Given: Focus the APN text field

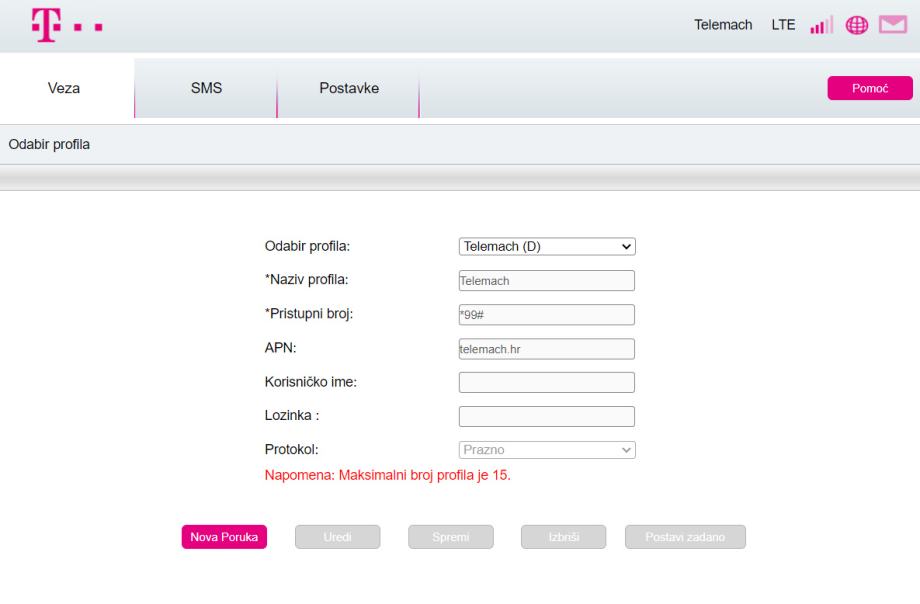Looking at the screenshot, I should click(547, 349).
